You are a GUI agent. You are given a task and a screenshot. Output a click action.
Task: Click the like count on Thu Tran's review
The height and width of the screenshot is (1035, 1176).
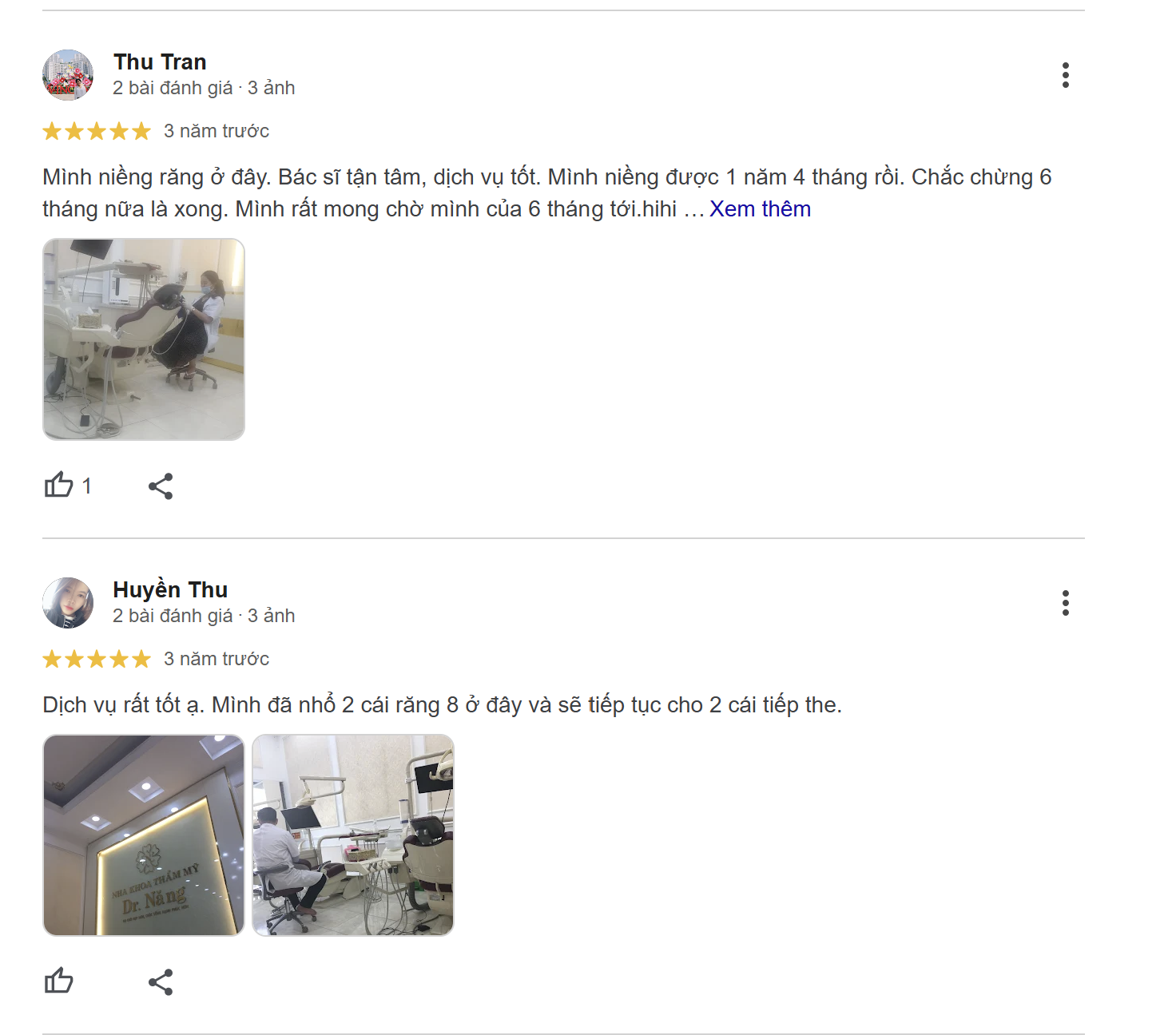point(86,486)
